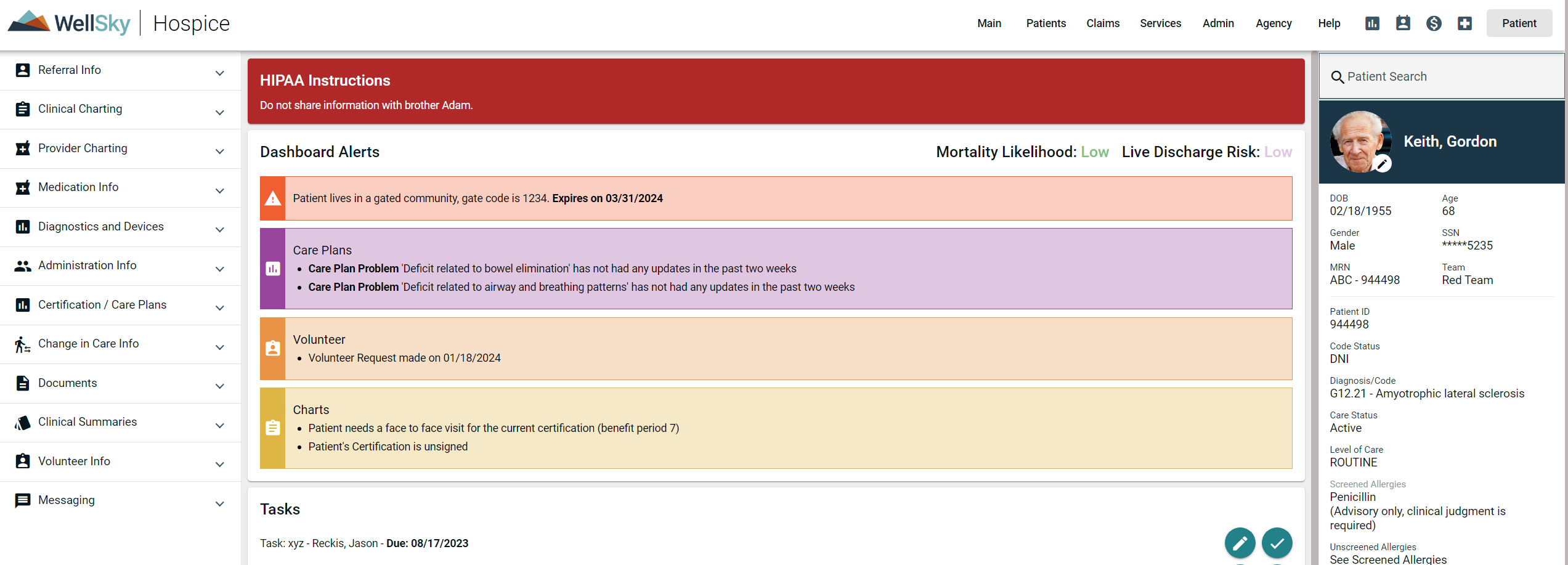Expand the Referral Info section
The width and height of the screenshot is (1568, 565).
coord(220,73)
